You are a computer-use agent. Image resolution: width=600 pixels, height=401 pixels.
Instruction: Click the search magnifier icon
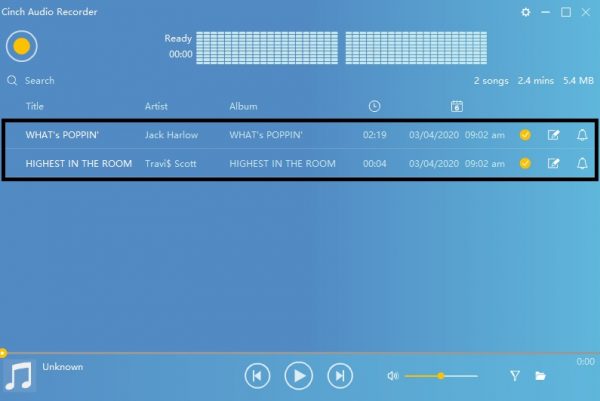[x=12, y=80]
